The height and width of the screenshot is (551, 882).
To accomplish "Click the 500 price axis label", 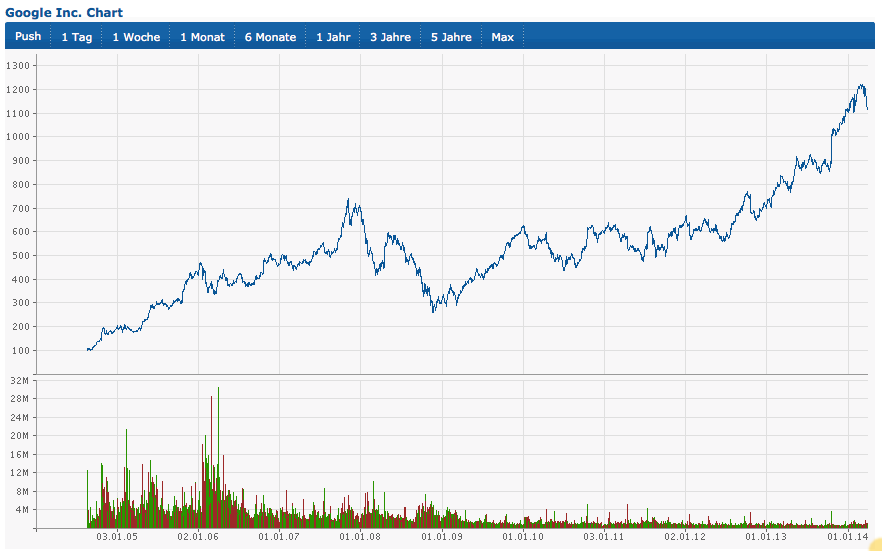I will (21, 255).
